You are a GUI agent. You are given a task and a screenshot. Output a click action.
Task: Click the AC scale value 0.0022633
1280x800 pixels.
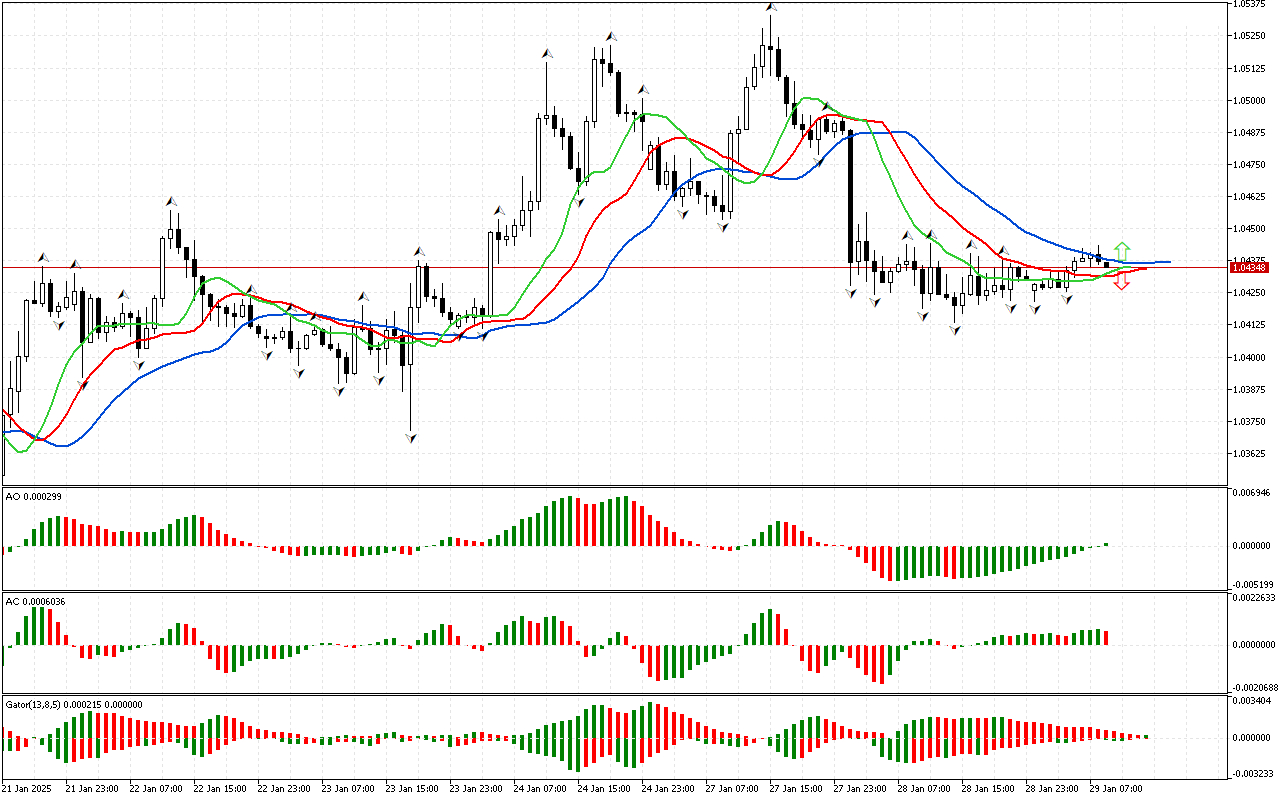(1254, 598)
